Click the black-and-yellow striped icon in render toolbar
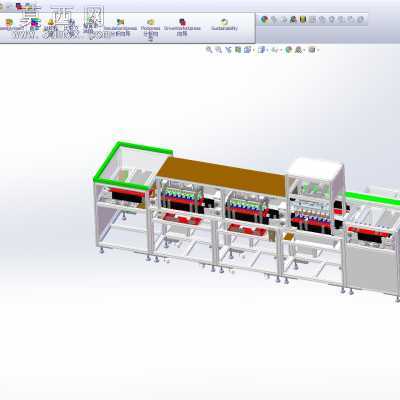 [x=303, y=20]
